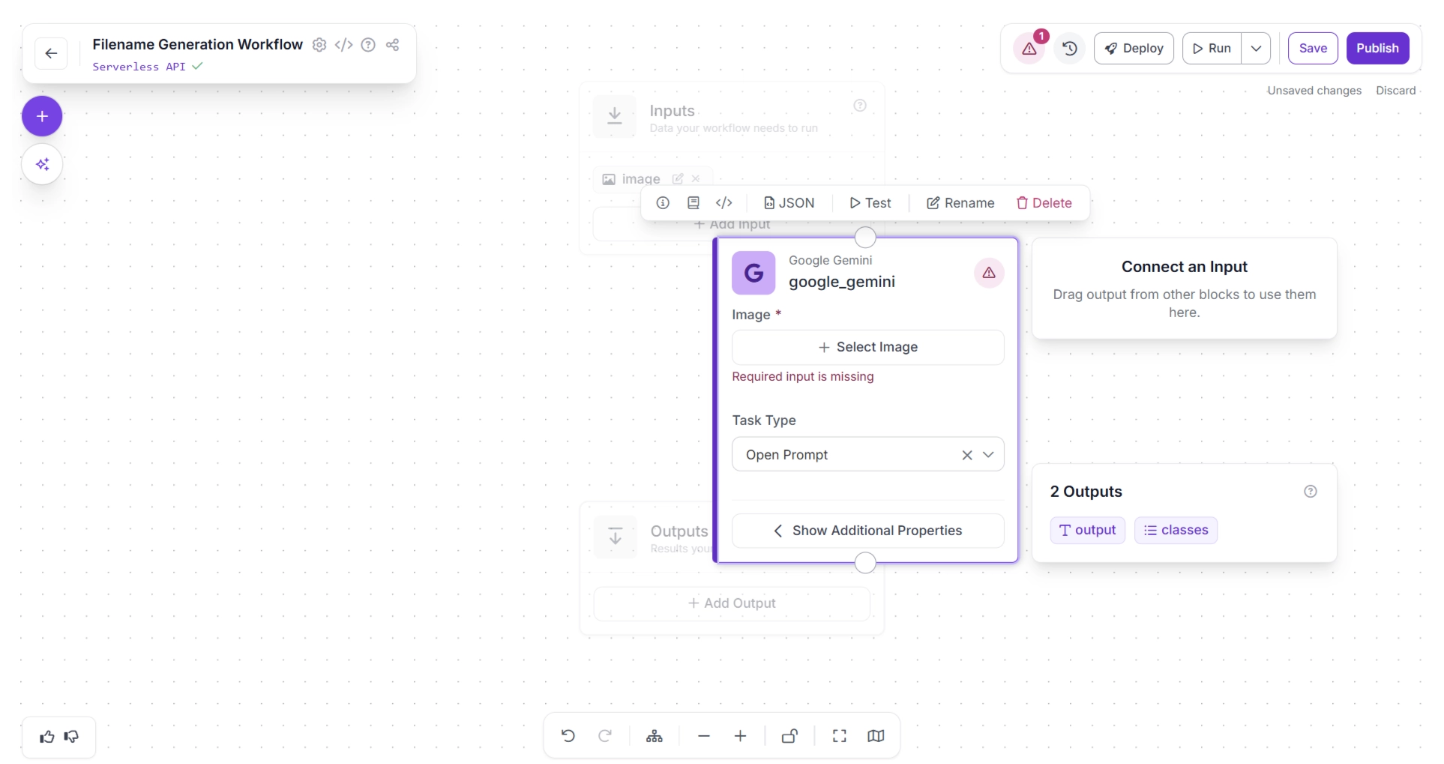This screenshot has width=1444, height=764.
Task: Toggle the canvas lock icon
Action: 789,736
